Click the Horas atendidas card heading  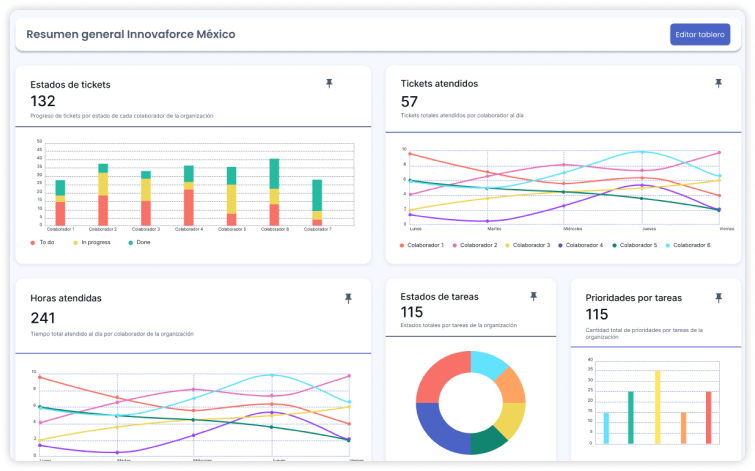[x=66, y=298]
